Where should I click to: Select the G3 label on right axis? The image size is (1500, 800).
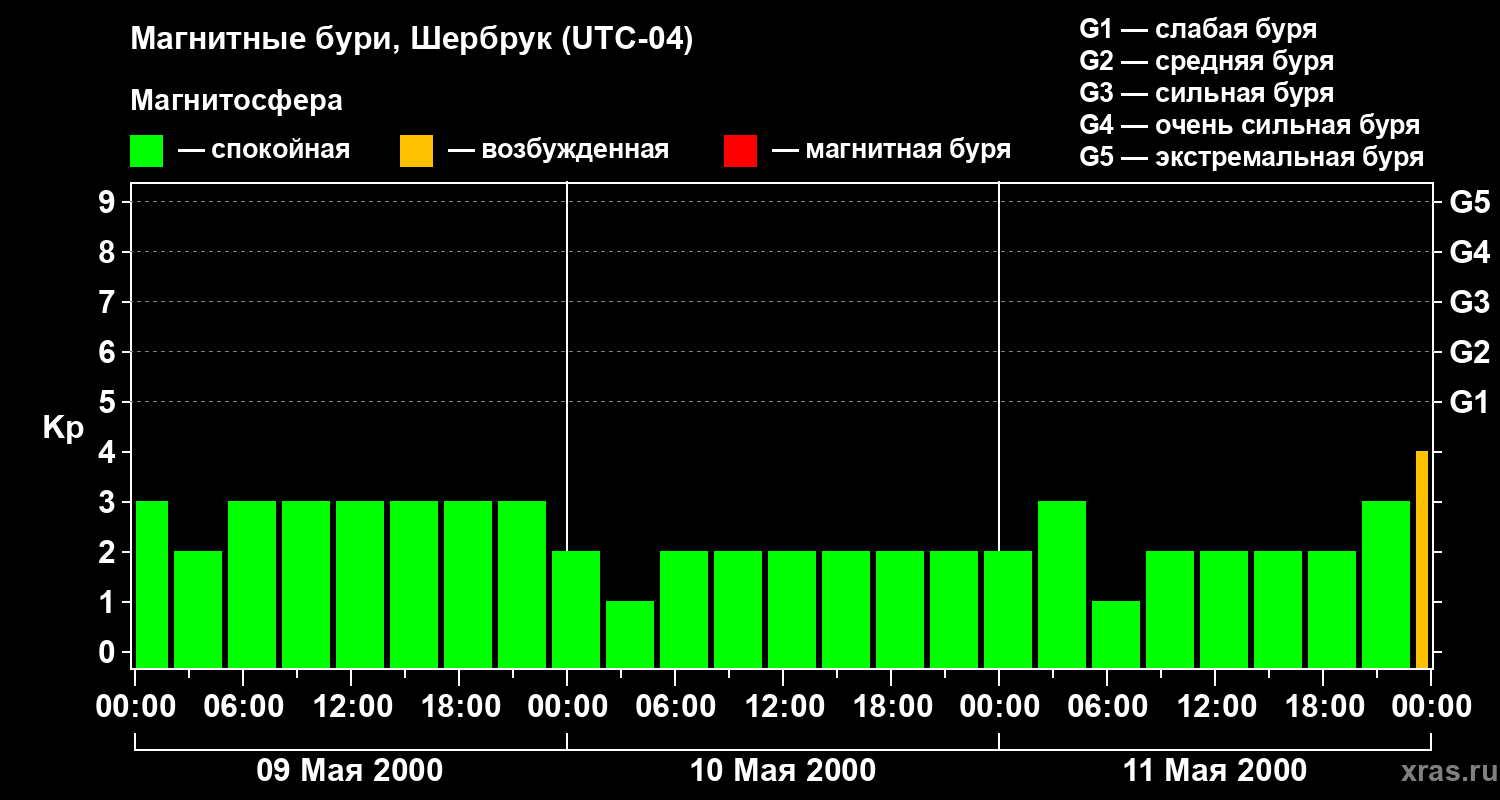pyautogui.click(x=1469, y=303)
